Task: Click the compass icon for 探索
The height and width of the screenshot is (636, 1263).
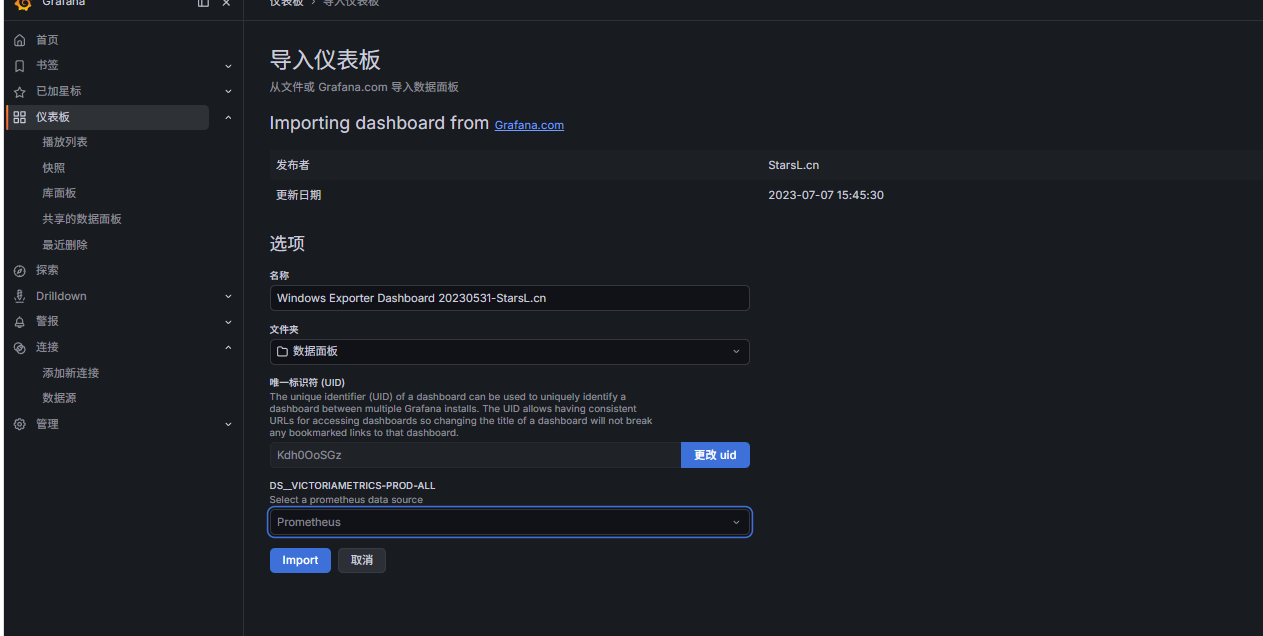Action: (x=20, y=270)
